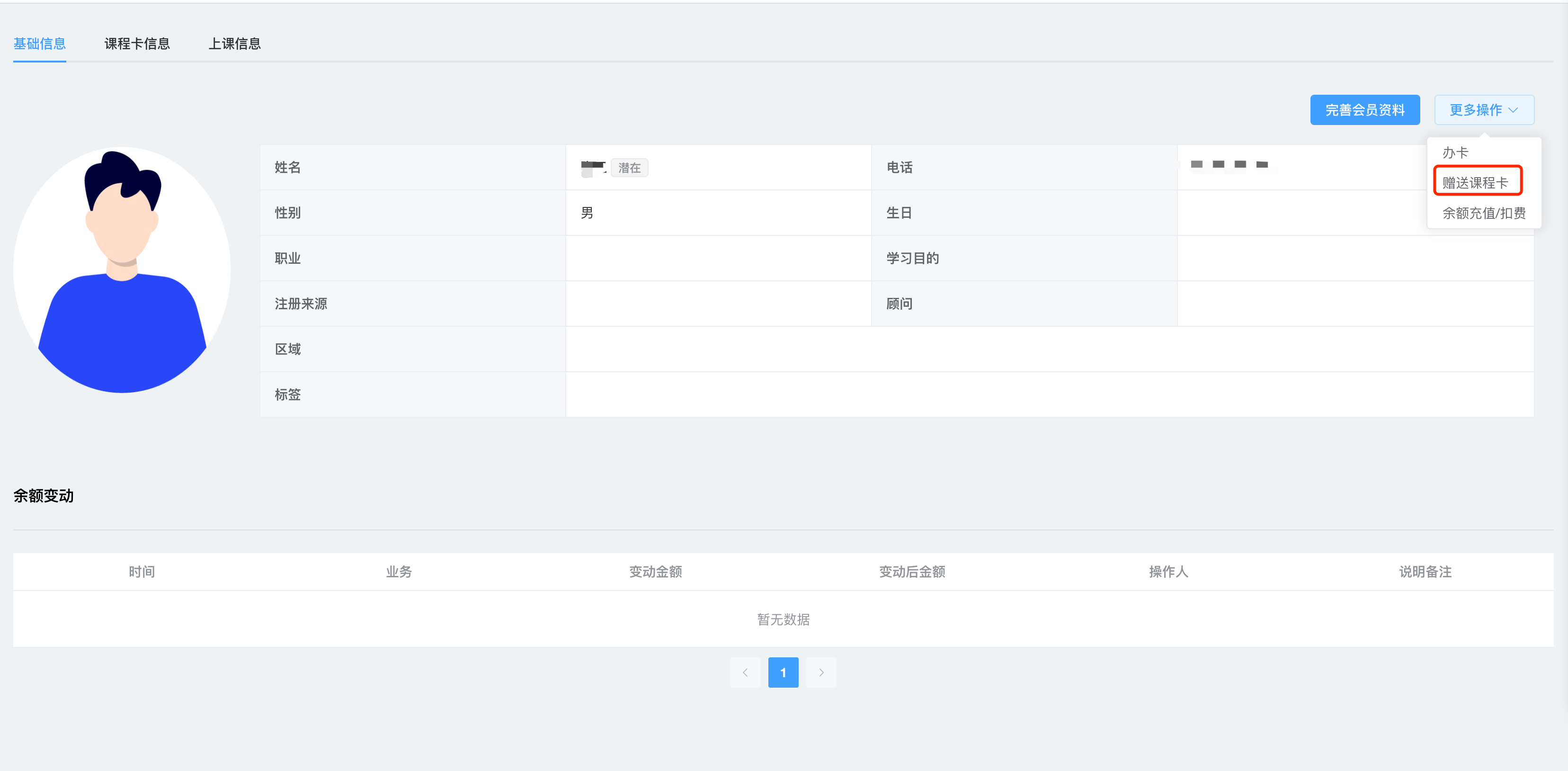Image resolution: width=1568 pixels, height=771 pixels.
Task: Open the 基础信息 tab
Action: point(40,44)
